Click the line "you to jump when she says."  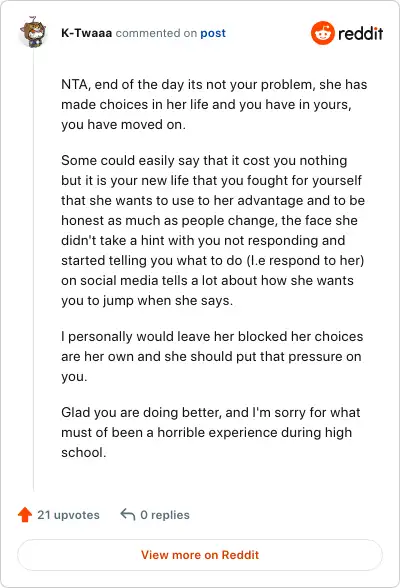tap(147, 300)
